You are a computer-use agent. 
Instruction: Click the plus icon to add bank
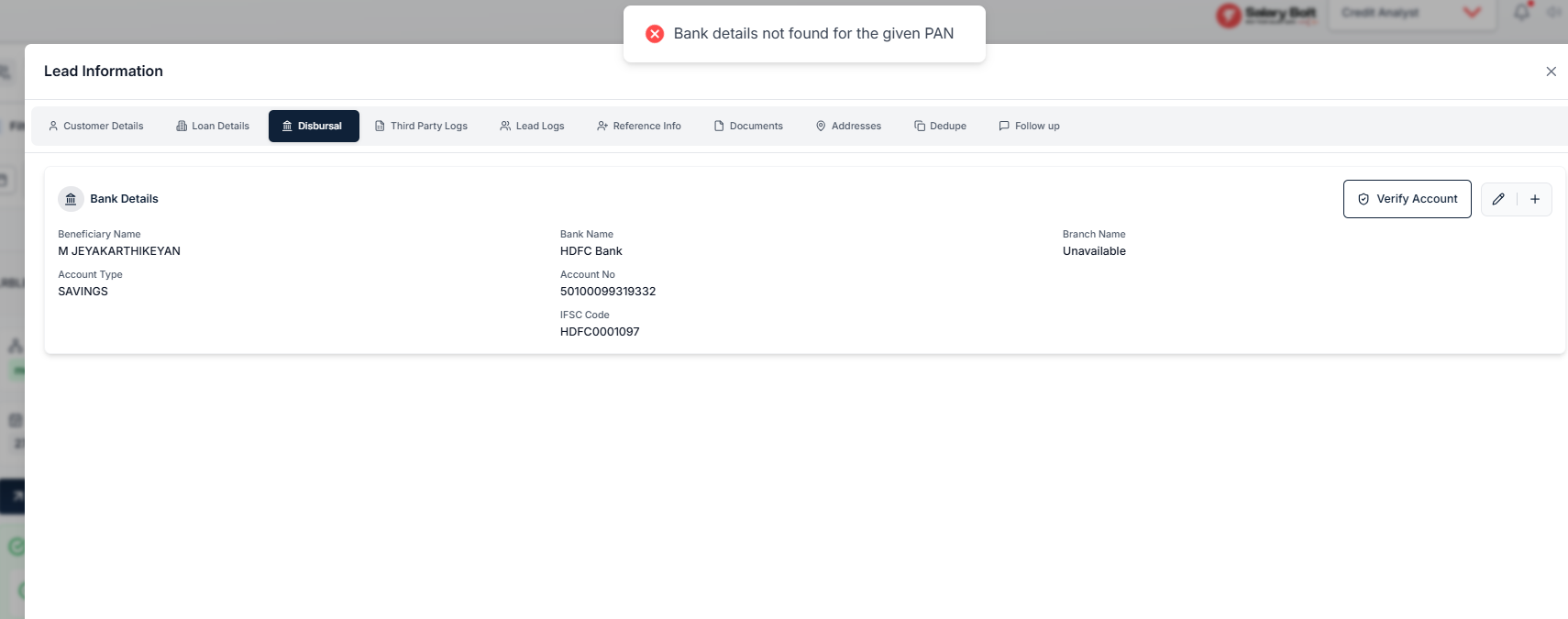(x=1535, y=199)
